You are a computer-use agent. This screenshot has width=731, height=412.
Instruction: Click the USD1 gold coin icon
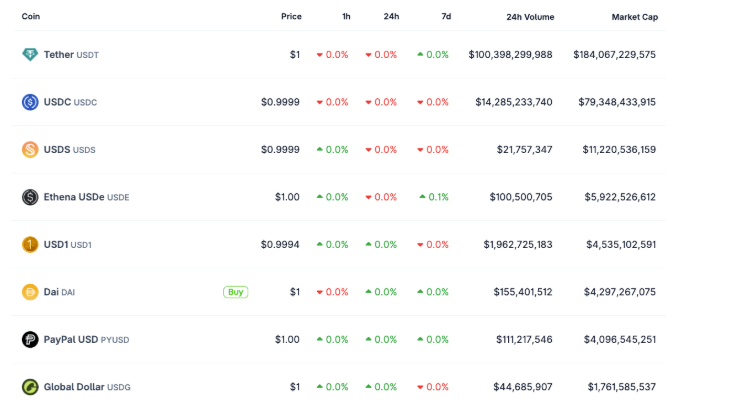pos(30,244)
